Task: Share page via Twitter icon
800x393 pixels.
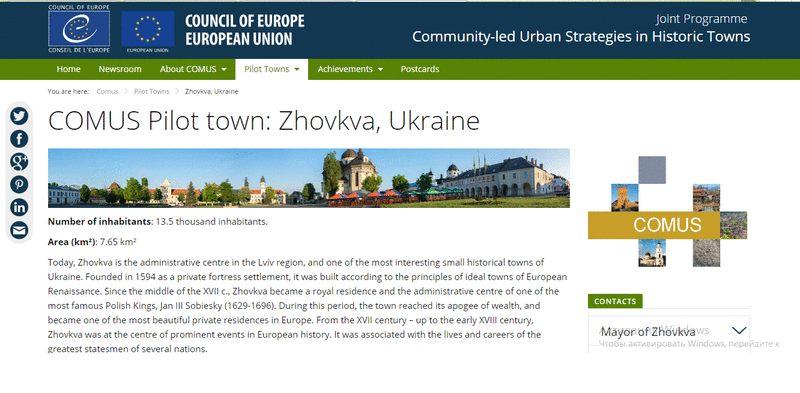Action: [x=19, y=116]
